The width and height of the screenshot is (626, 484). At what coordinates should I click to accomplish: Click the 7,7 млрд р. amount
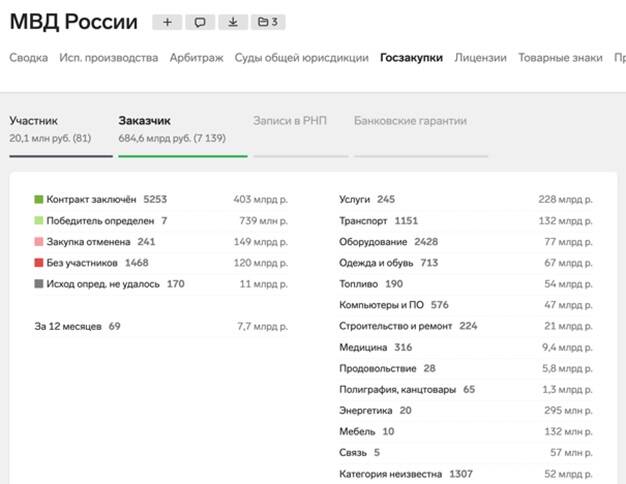pyautogui.click(x=263, y=326)
